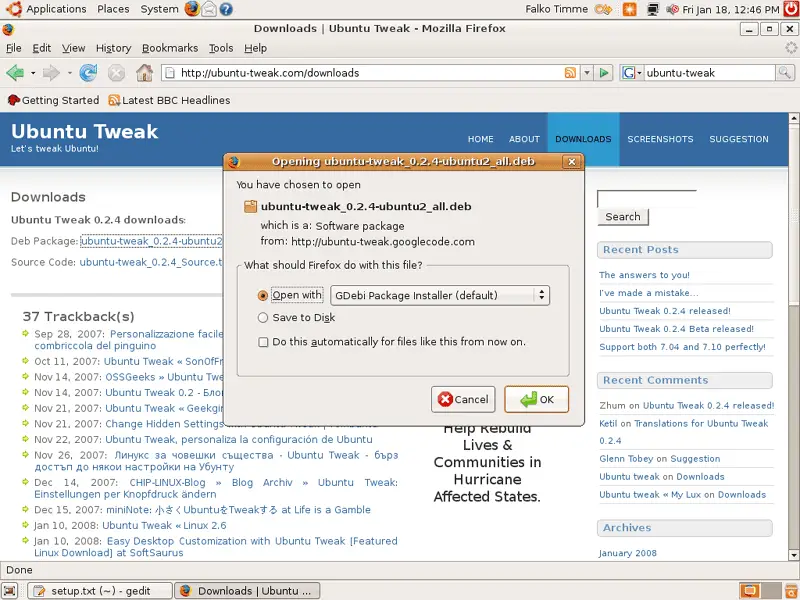Open the network monitor tray icon

[x=653, y=9]
